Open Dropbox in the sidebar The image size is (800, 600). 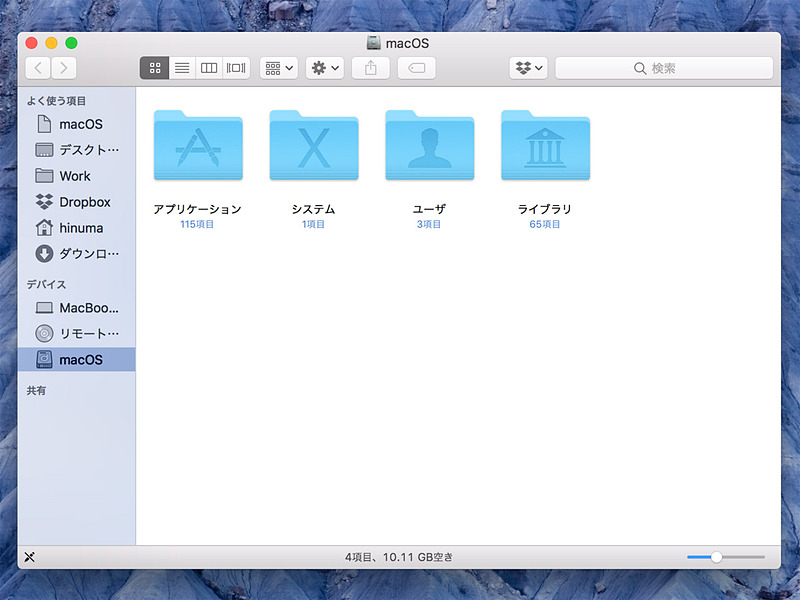(x=77, y=202)
